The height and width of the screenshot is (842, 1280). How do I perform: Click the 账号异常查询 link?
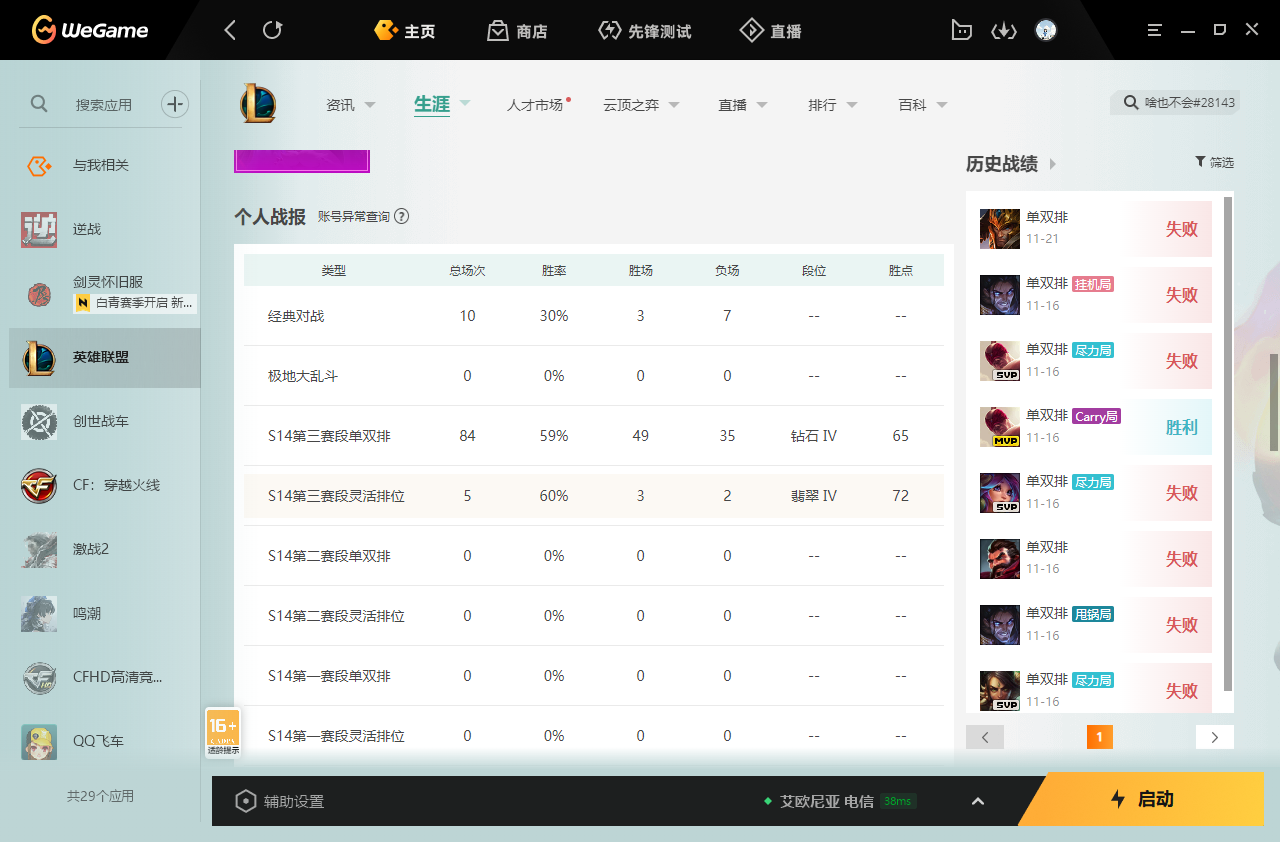[354, 216]
